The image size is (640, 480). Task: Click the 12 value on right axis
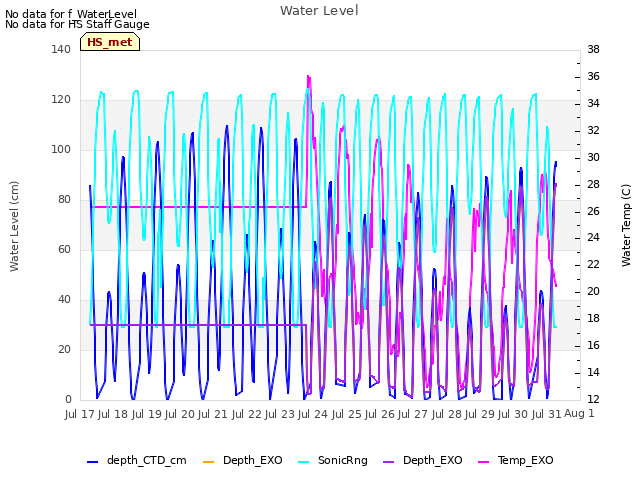(593, 399)
